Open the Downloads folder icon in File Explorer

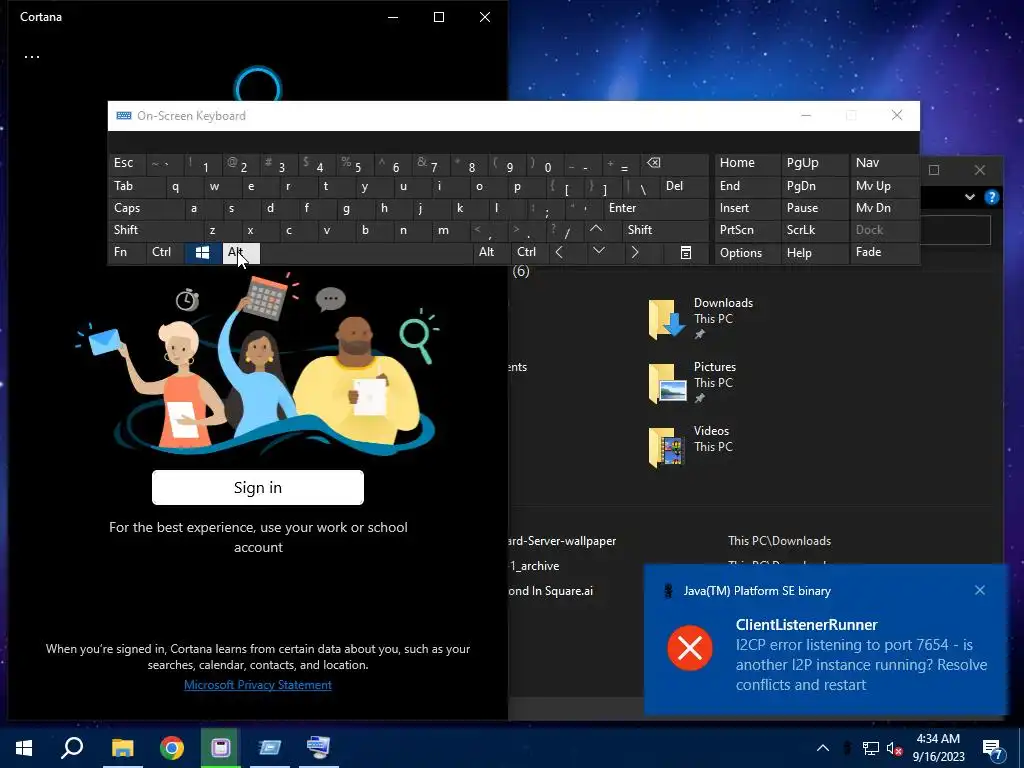[x=666, y=319]
